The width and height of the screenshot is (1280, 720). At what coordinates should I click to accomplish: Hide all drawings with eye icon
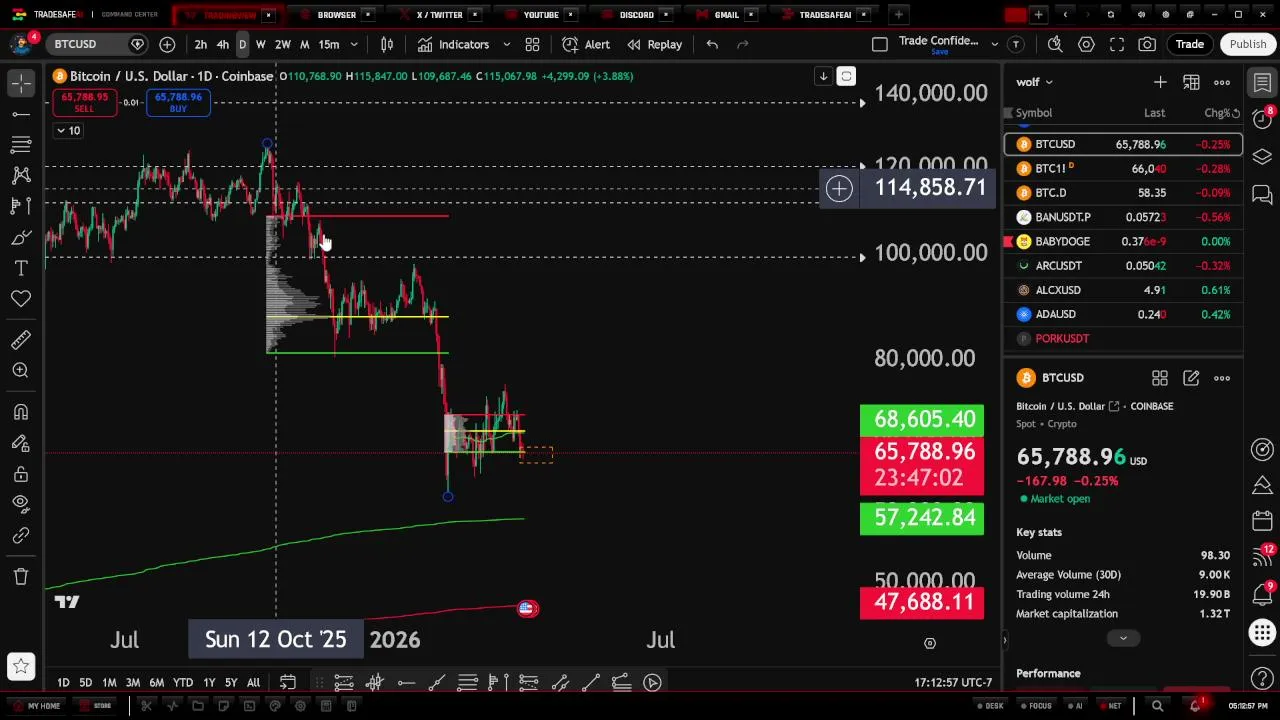pos(21,504)
